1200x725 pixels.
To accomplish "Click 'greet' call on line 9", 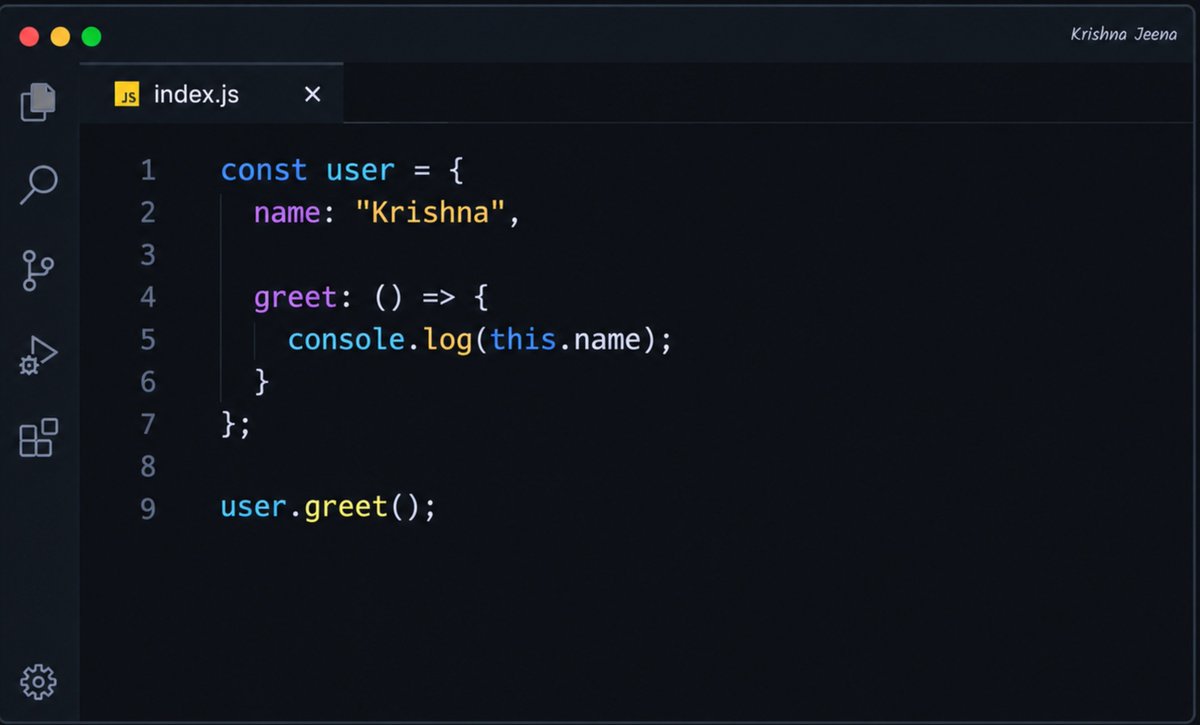I will pyautogui.click(x=346, y=509).
